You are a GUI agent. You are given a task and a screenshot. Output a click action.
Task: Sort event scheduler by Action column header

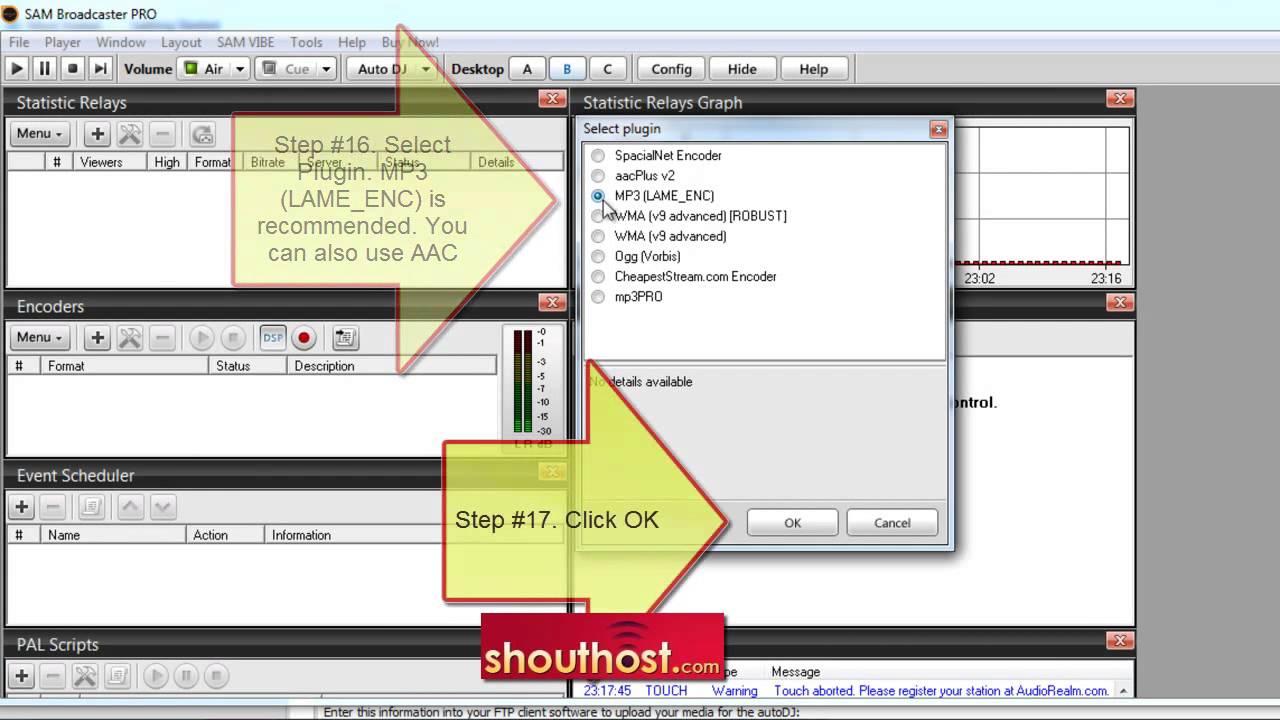tap(226, 535)
